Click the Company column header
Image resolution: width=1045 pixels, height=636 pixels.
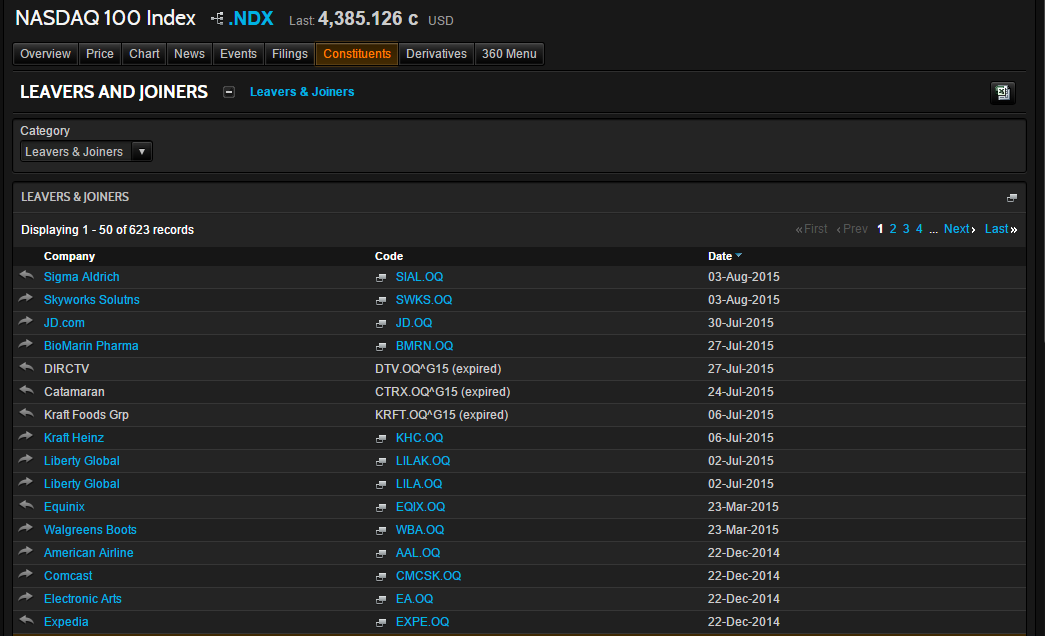pyautogui.click(x=69, y=256)
